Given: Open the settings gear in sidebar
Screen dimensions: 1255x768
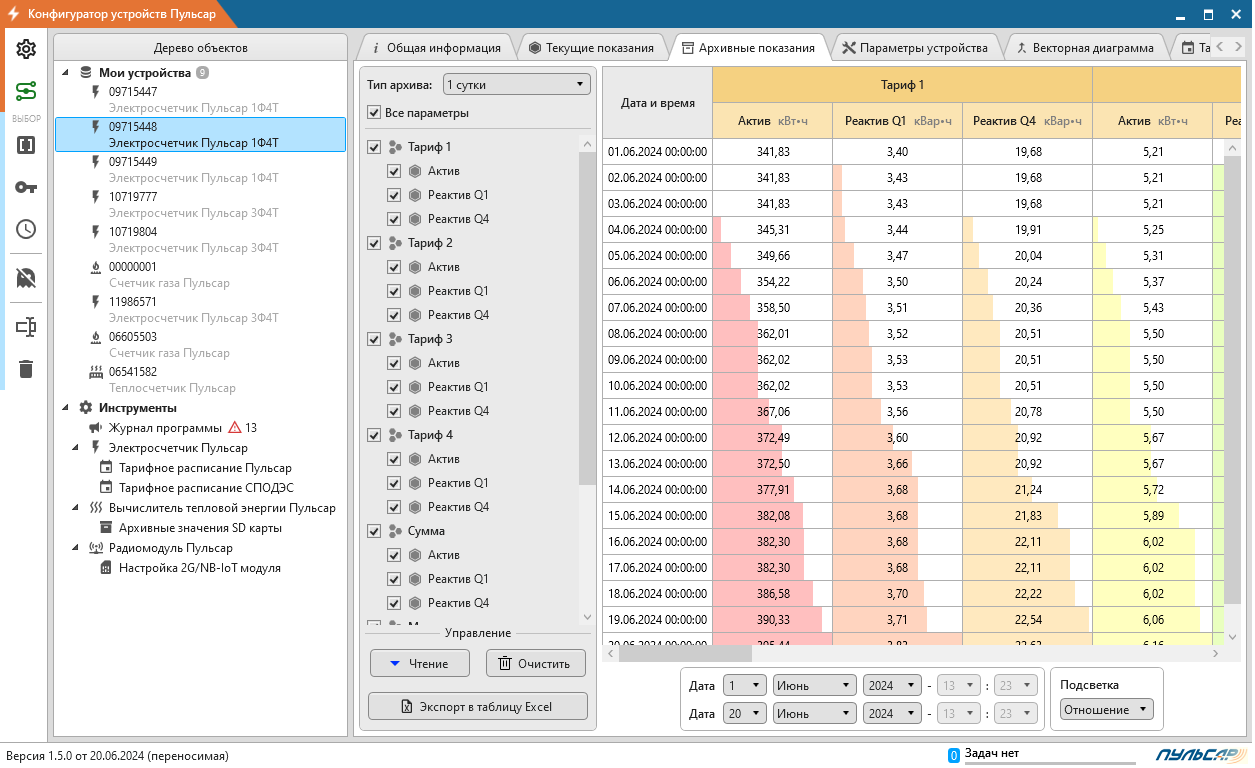Looking at the screenshot, I should [26, 49].
